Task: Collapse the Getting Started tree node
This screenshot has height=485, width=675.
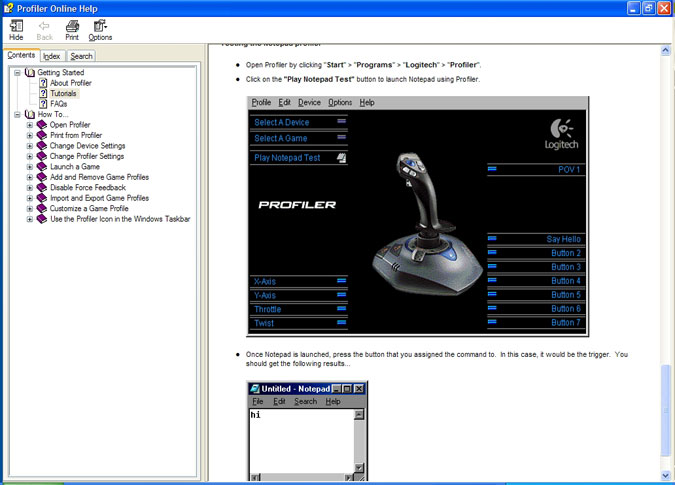Action: coord(17,73)
